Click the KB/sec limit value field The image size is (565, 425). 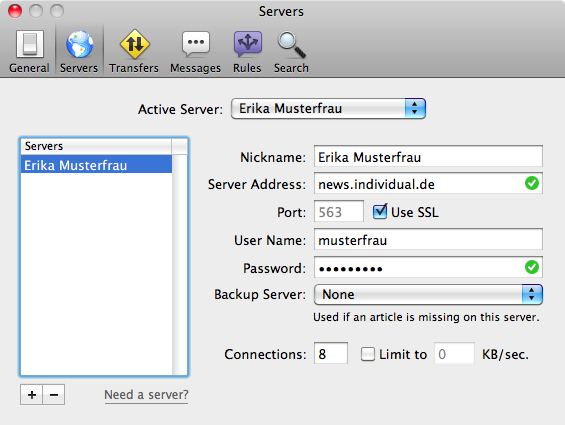point(454,353)
